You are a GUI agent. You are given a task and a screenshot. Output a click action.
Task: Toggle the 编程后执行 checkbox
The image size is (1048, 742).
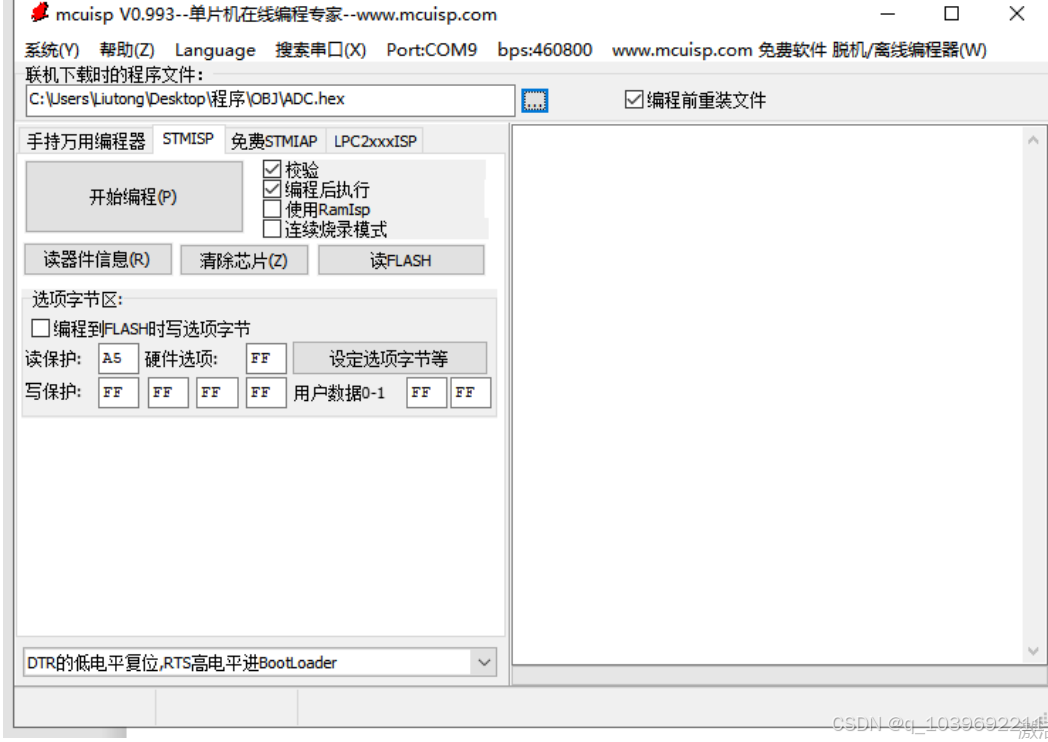[x=271, y=189]
